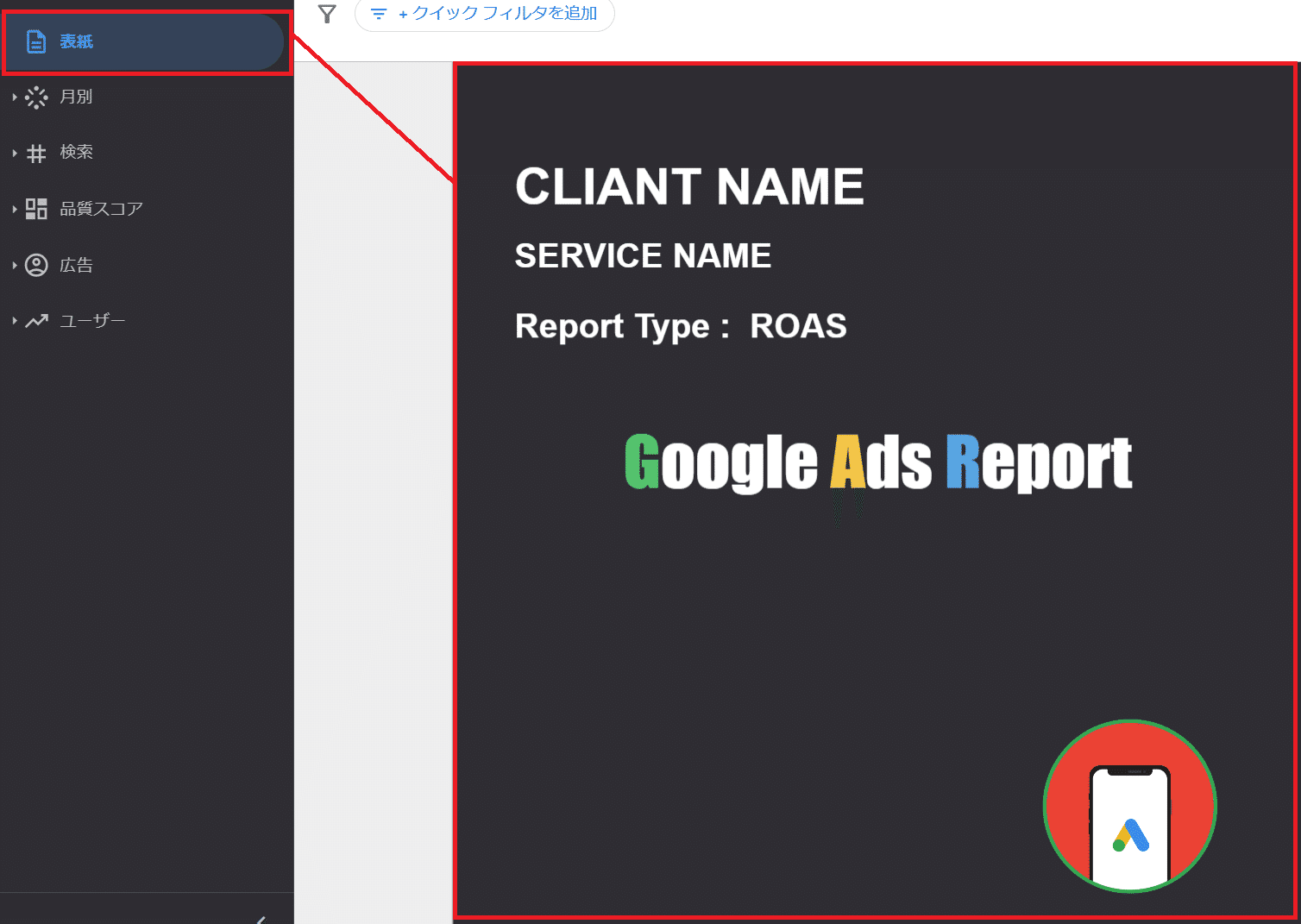Viewport: 1301px width, 924px height.
Task: Expand the 品質スコア section arrow
Action: [x=15, y=209]
